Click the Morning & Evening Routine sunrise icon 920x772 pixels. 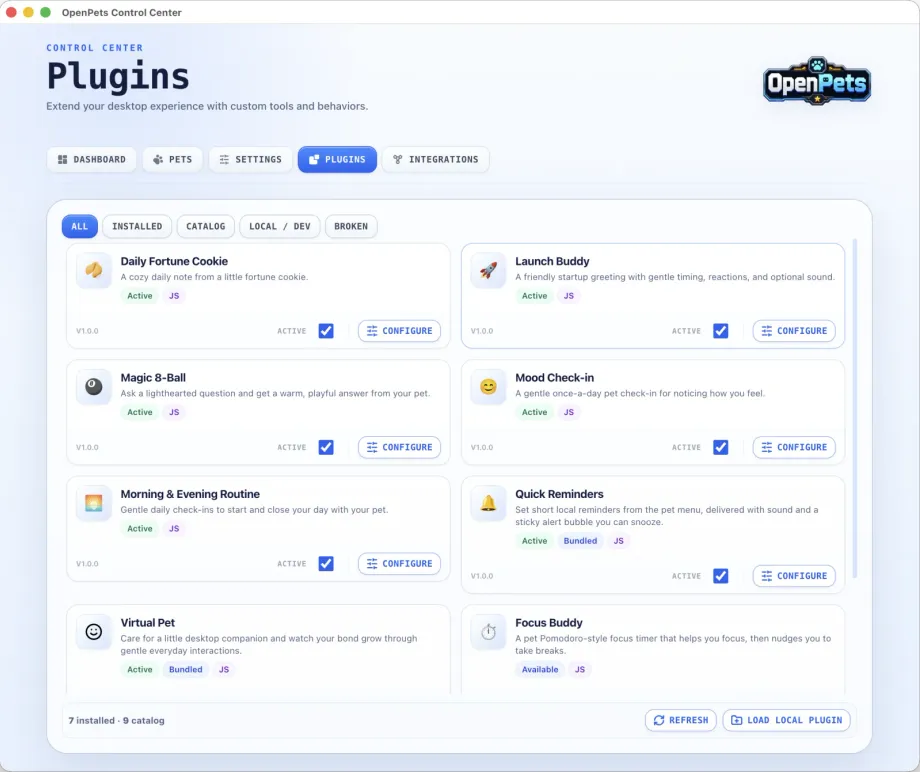pyautogui.click(x=94, y=503)
